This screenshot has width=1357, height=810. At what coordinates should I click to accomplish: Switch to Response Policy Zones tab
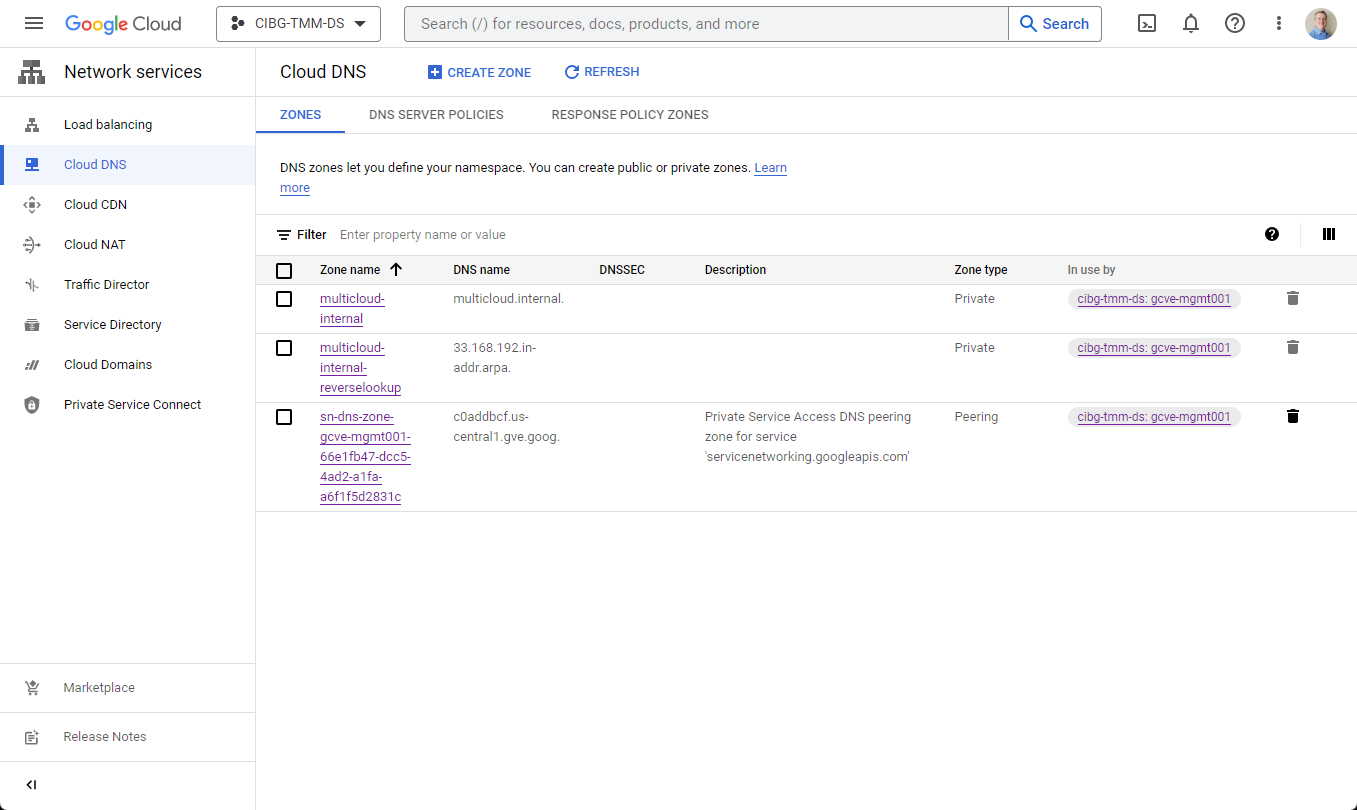[x=630, y=115]
